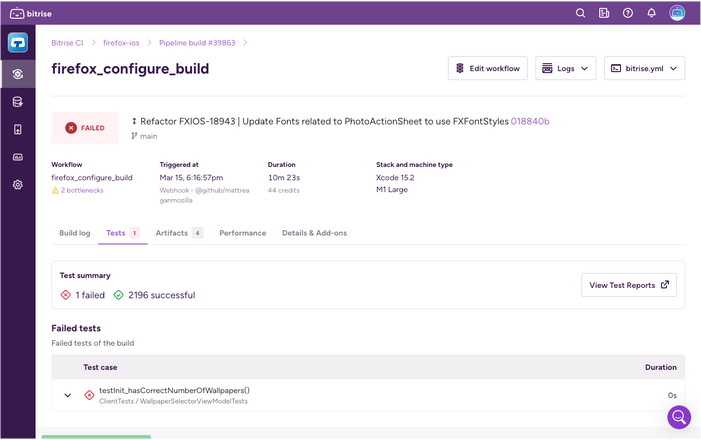Image resolution: width=701 pixels, height=440 pixels.
Task: Click the firefox_configure_build page title
Action: (x=130, y=68)
